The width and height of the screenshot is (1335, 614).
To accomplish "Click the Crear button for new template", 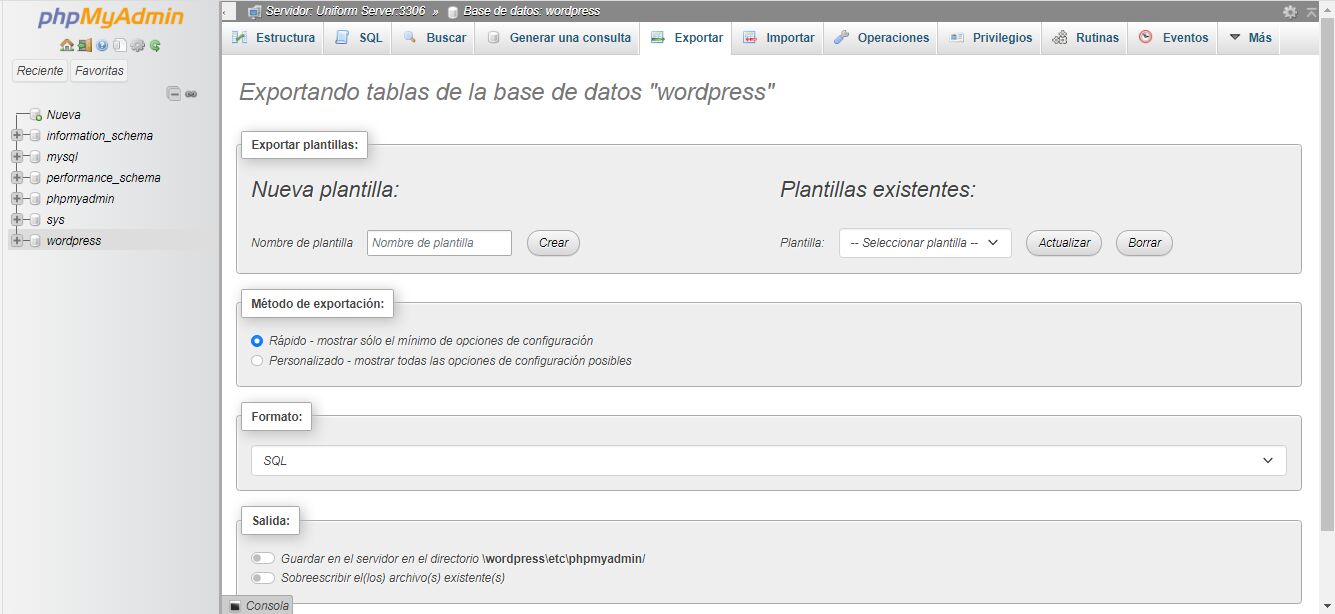I will pos(553,242).
